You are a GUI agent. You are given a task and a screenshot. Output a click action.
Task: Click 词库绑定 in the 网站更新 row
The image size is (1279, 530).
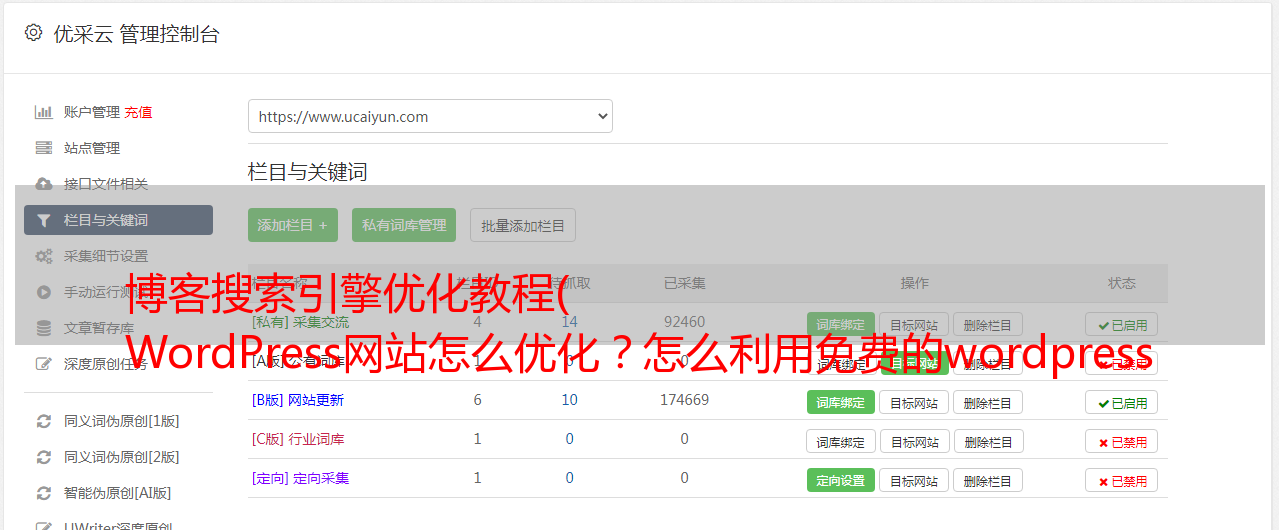[841, 402]
